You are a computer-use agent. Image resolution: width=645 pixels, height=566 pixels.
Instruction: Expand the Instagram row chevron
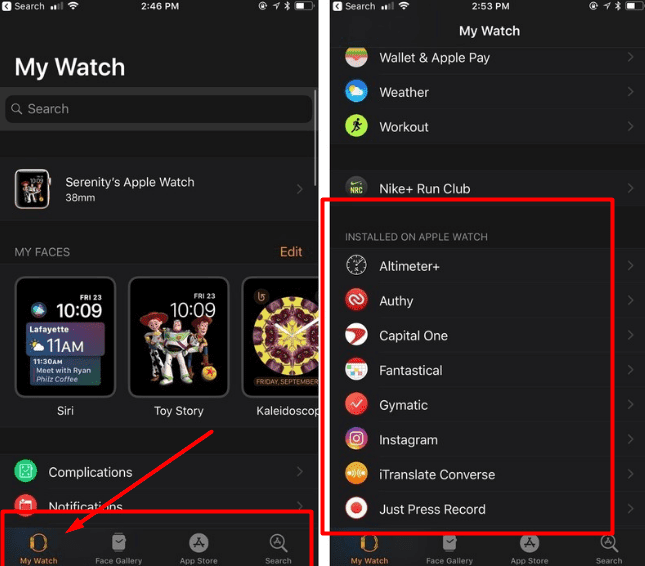630,439
